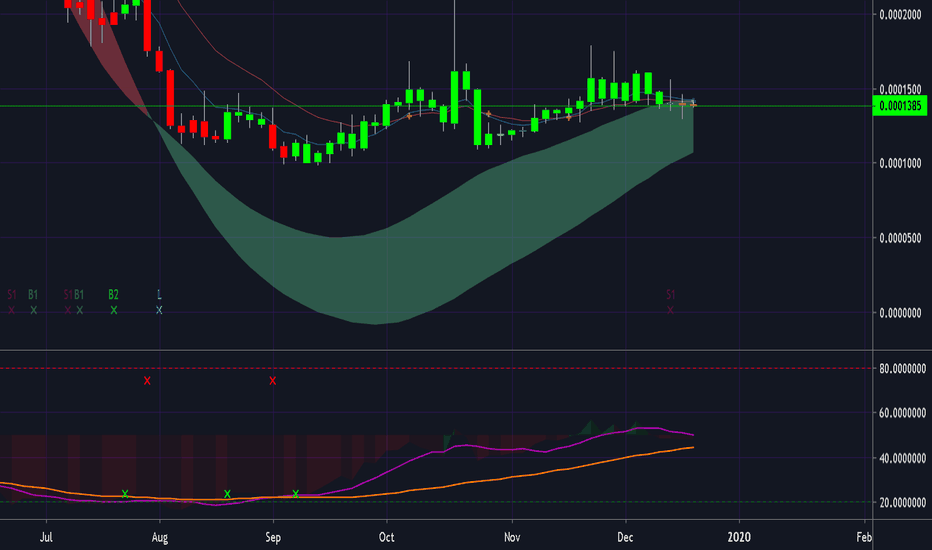Click the 80.0000000 oscillator scale value
Screen dimensions: 932x550
click(902, 369)
